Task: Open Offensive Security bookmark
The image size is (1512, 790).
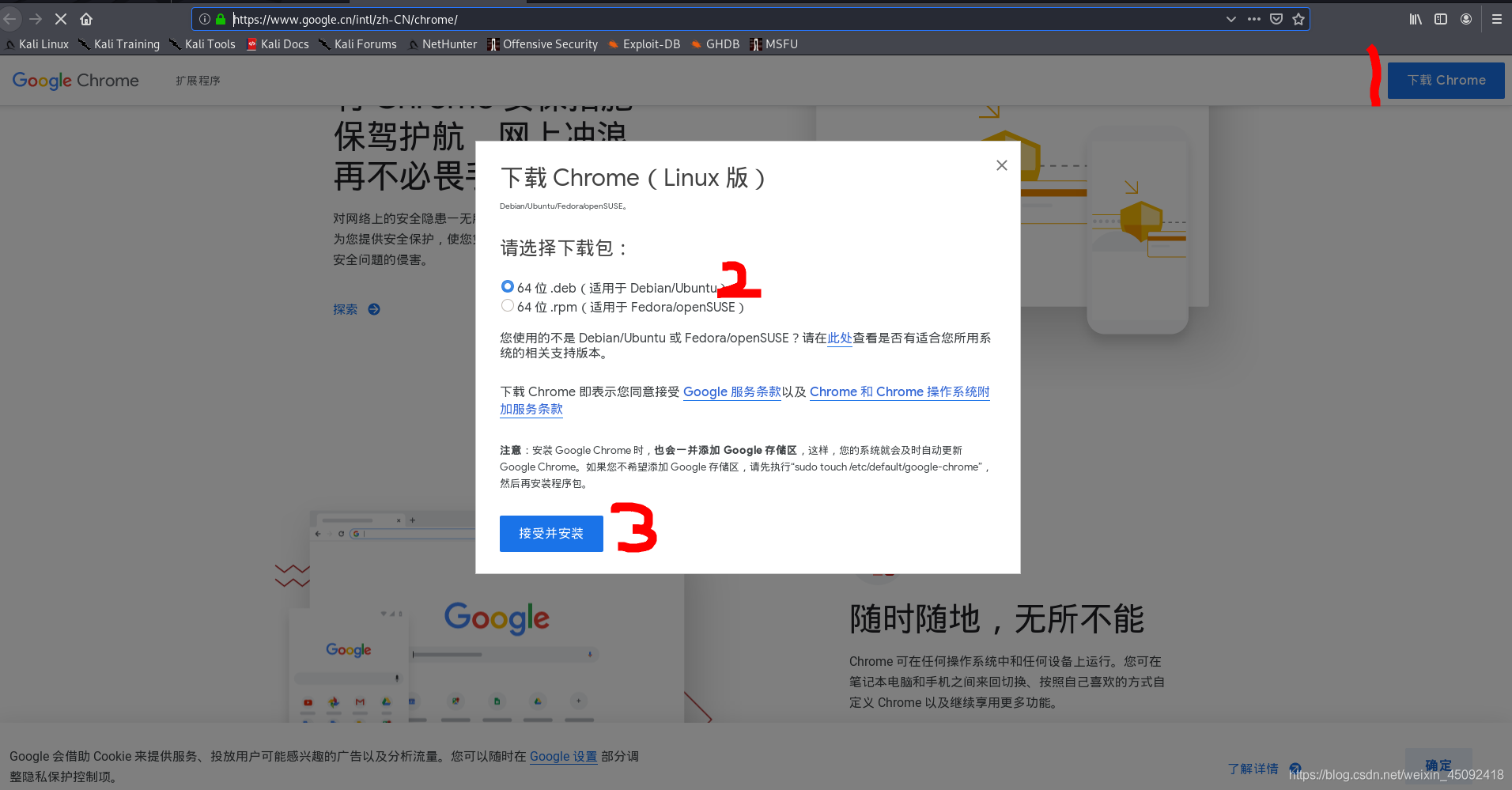Action: point(542,44)
